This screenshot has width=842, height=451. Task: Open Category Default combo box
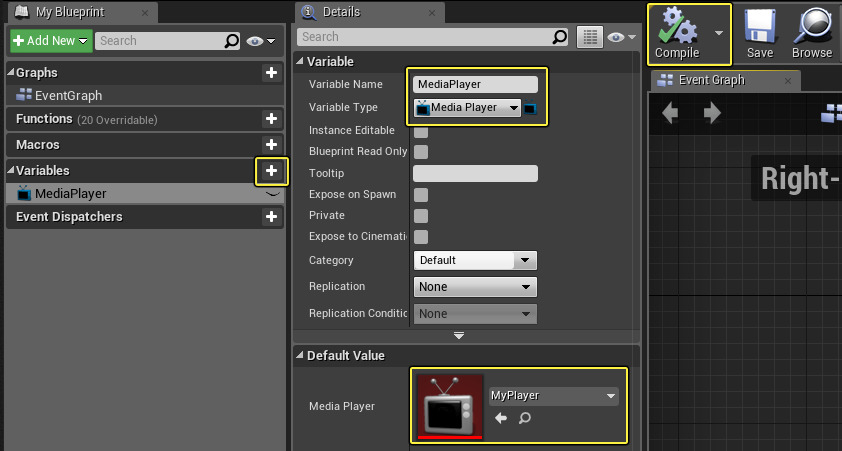(x=475, y=260)
